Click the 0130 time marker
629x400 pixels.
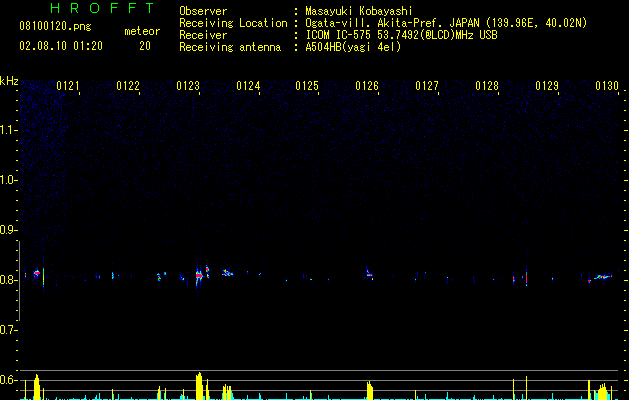pos(607,86)
